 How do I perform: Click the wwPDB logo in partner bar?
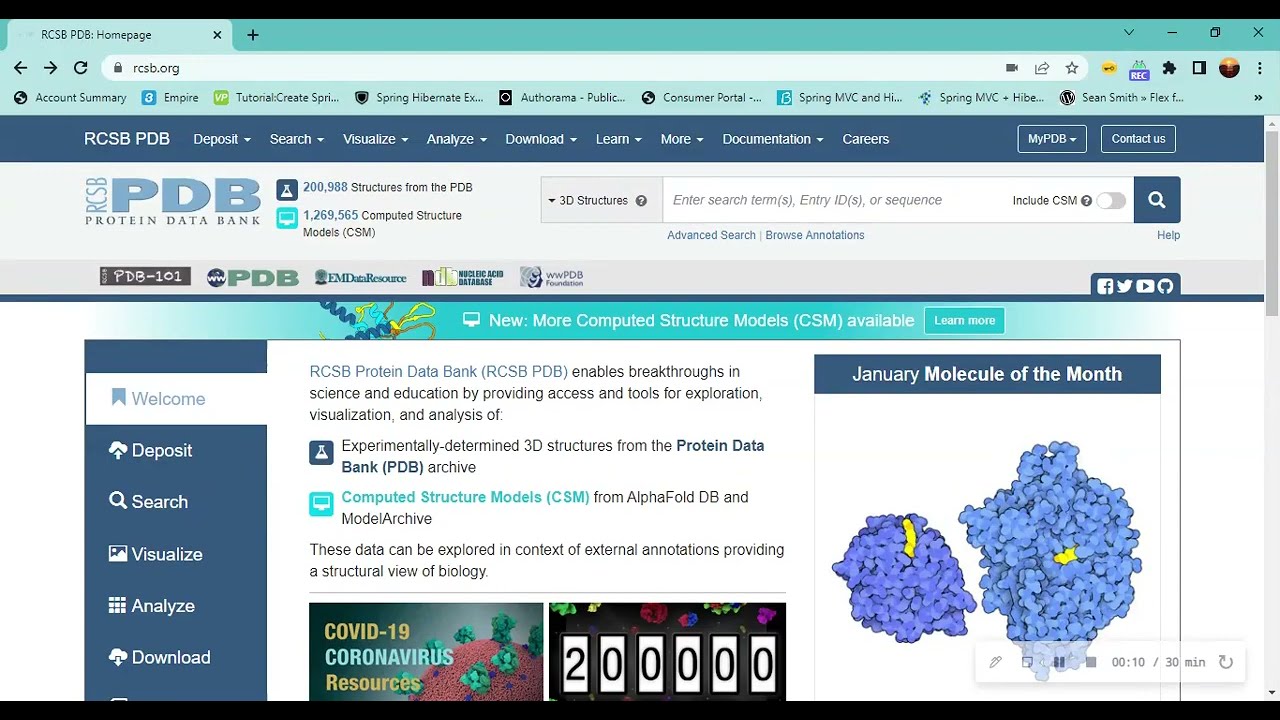(x=252, y=277)
